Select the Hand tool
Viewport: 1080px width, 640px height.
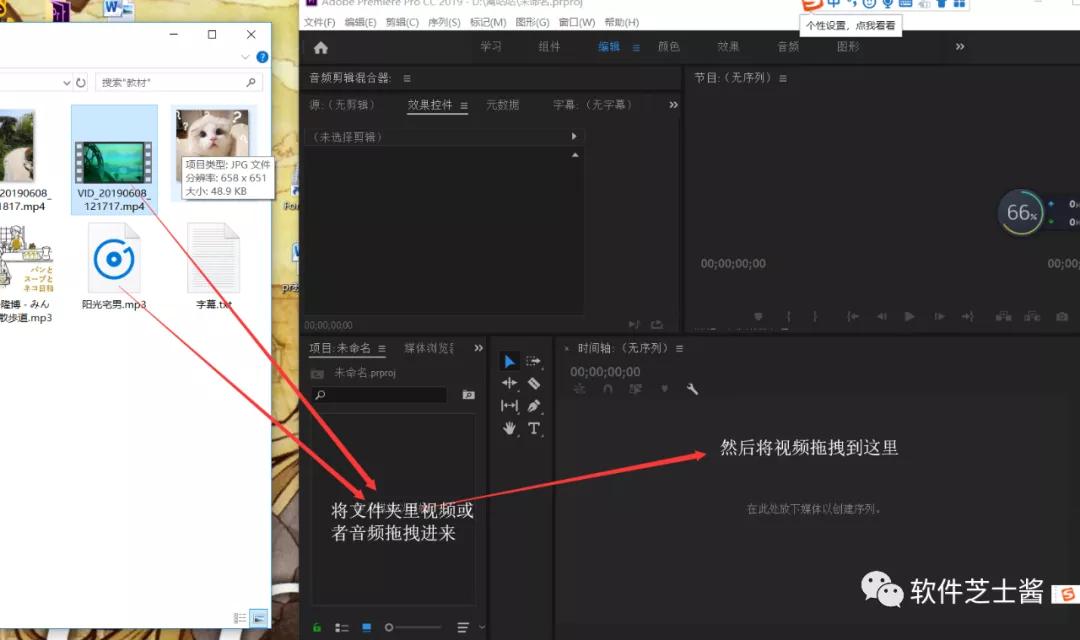[x=509, y=428]
